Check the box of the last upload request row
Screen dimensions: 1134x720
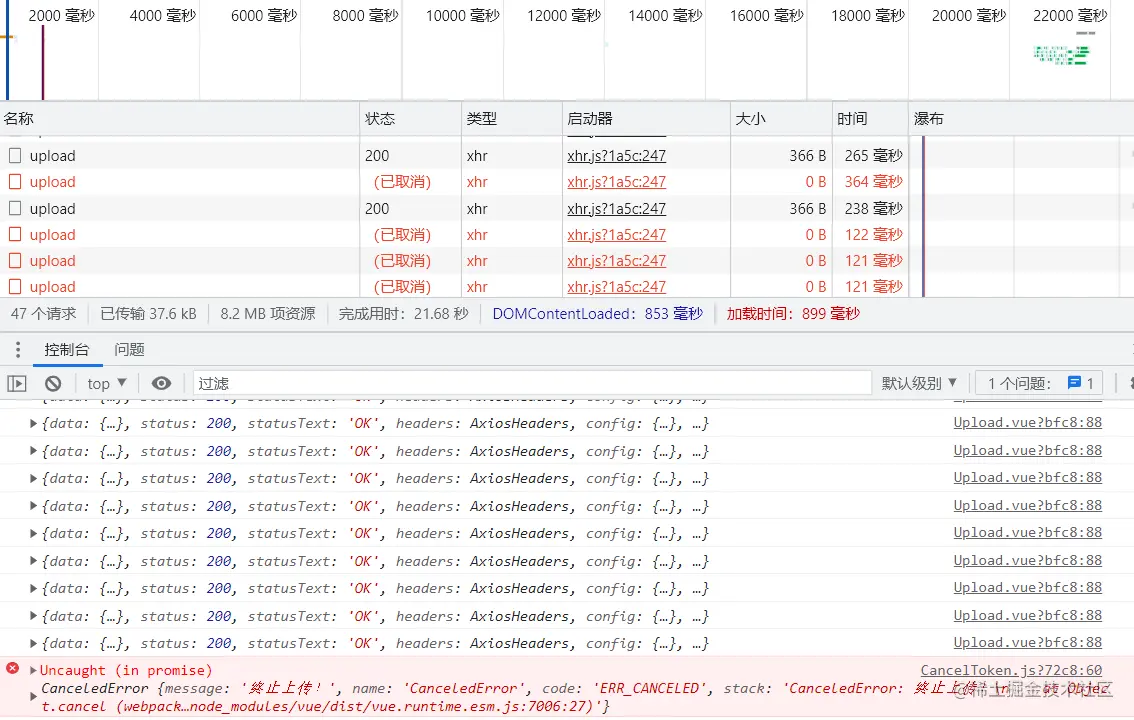tap(15, 286)
